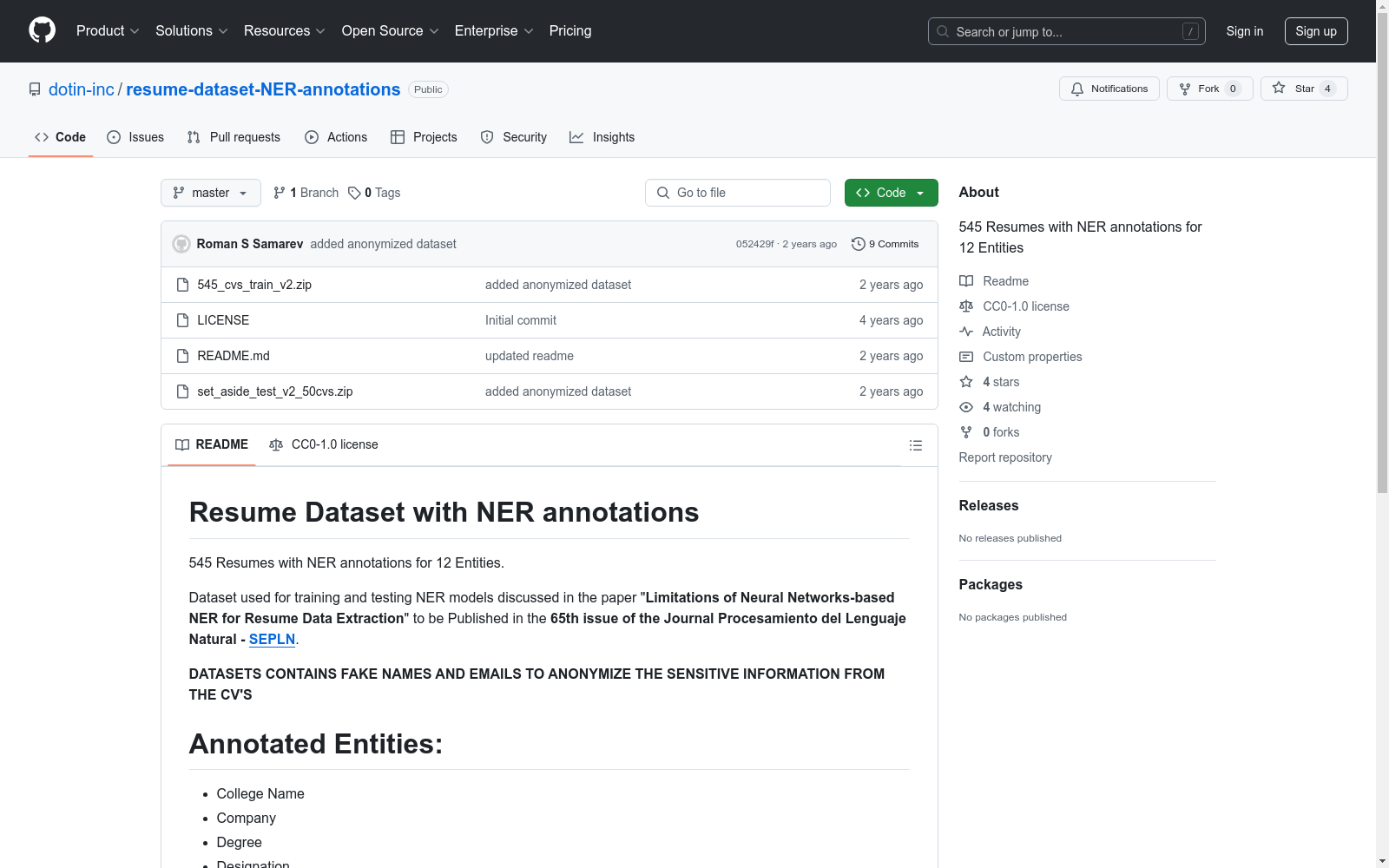Open resume-dataset-NER-annotations repository link
The image size is (1389, 868).
pyautogui.click(x=263, y=89)
